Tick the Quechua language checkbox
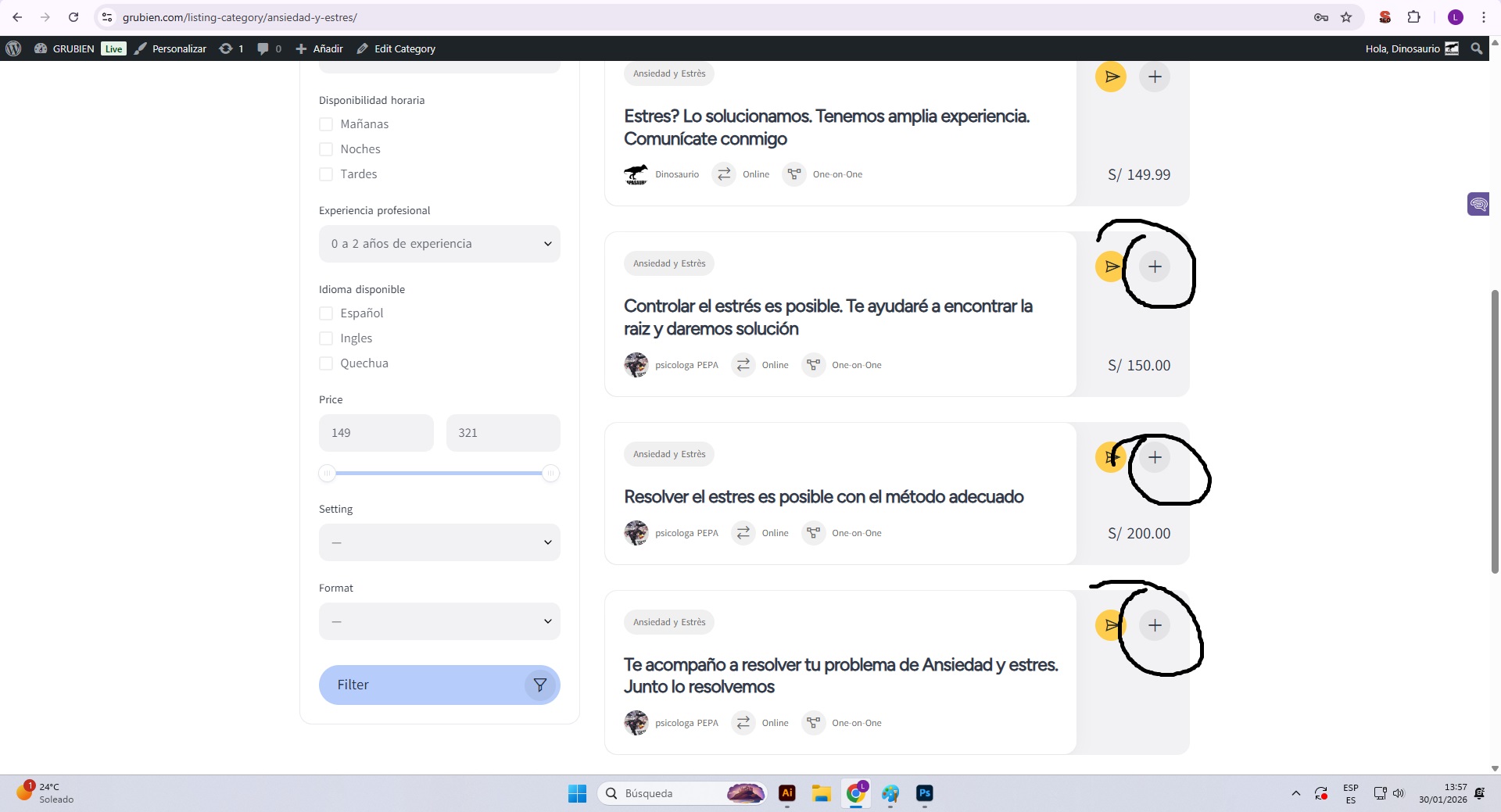The width and height of the screenshot is (1501, 812). (326, 363)
